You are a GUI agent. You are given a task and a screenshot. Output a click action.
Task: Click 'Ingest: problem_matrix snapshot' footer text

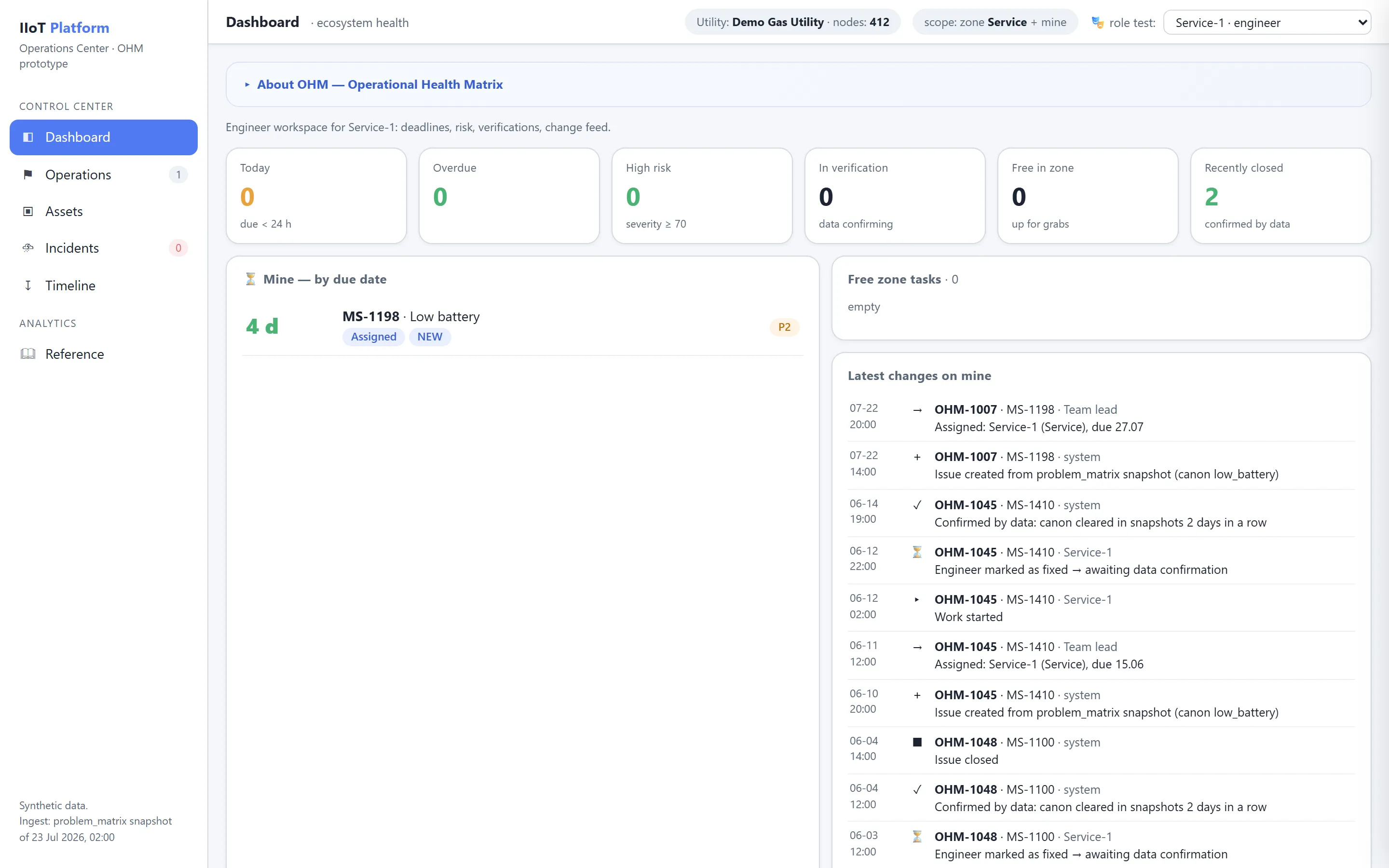click(95, 821)
